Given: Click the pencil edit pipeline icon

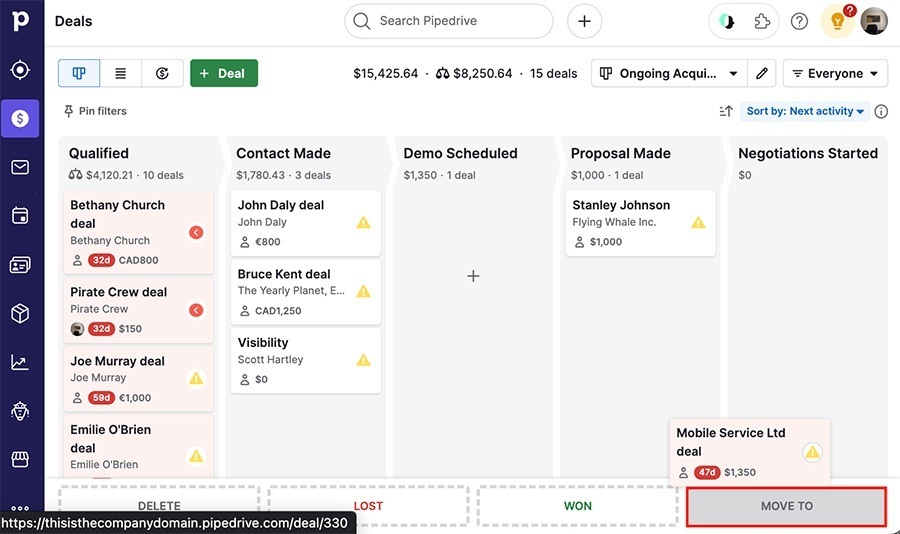Looking at the screenshot, I should 762,73.
